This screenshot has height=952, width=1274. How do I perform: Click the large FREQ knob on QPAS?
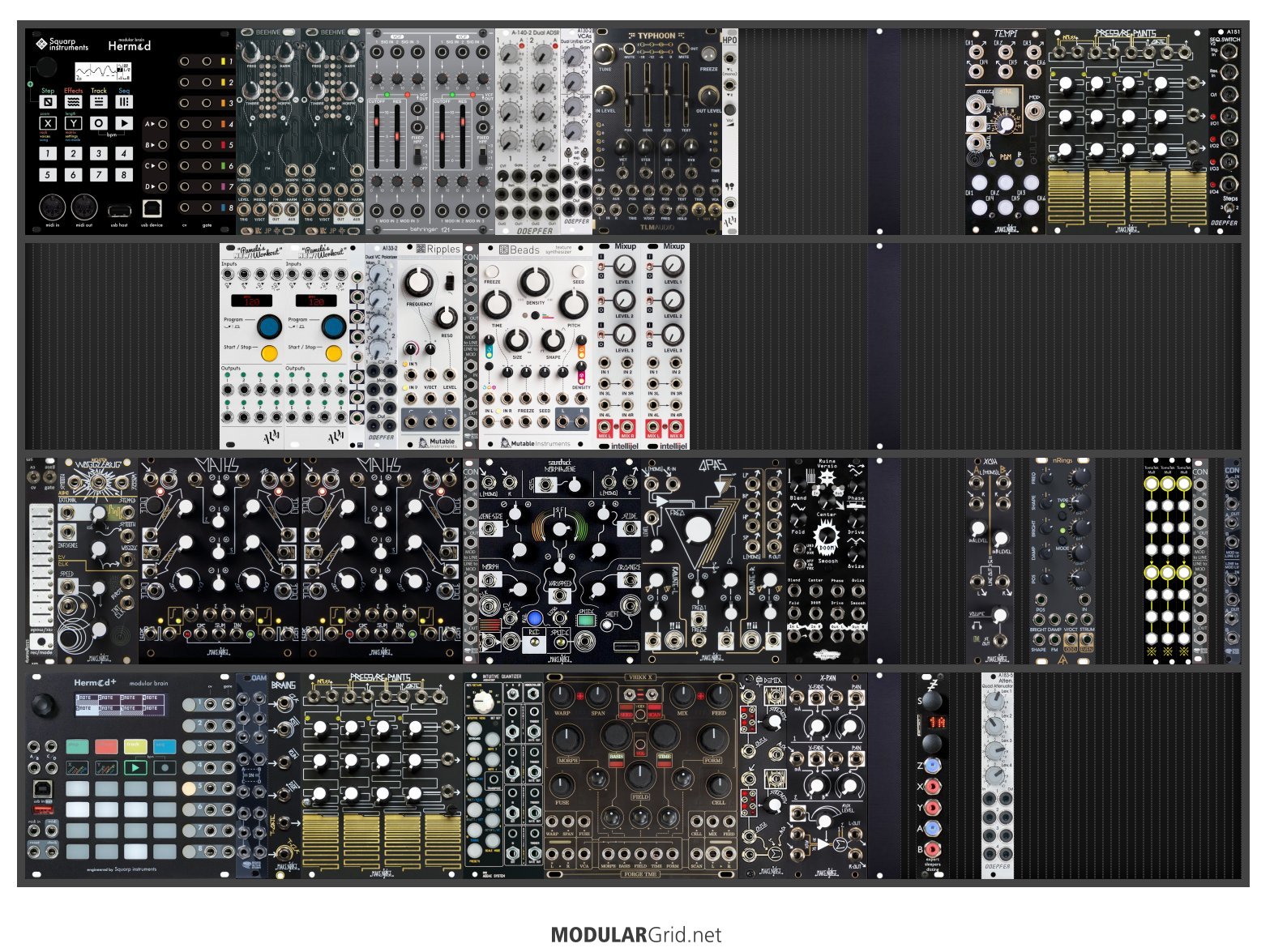point(698,530)
